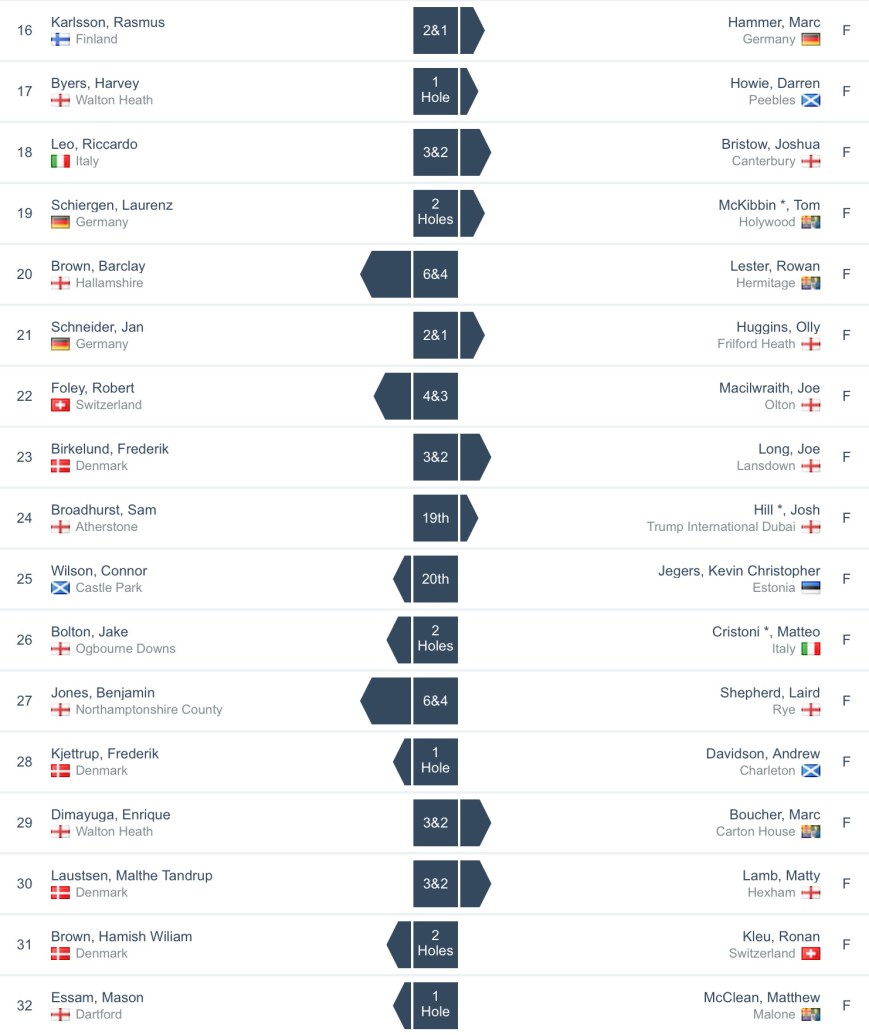Click the Scotland flag beside Howie, Darren
This screenshot has width=869, height=1035.
810,101
